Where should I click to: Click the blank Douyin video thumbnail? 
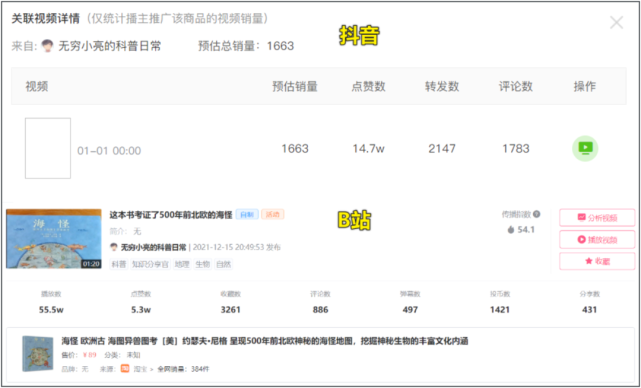pos(48,148)
